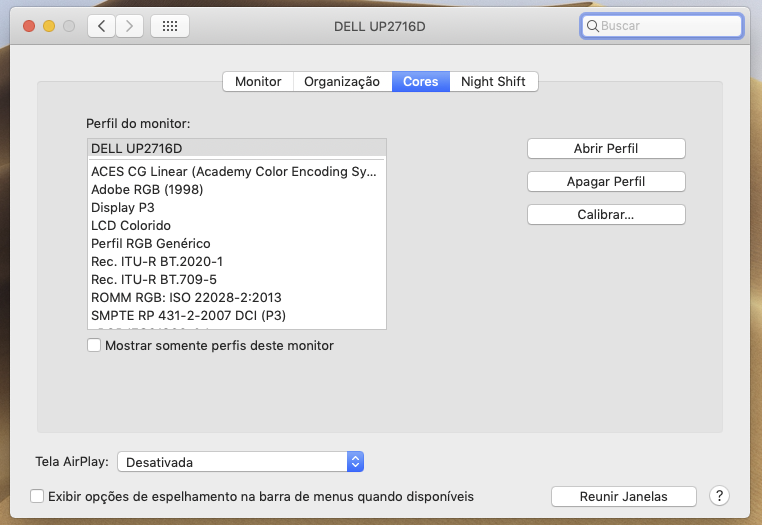Image resolution: width=762 pixels, height=525 pixels.
Task: Select Adobe RGB (1998) profile
Action: click(x=237, y=190)
